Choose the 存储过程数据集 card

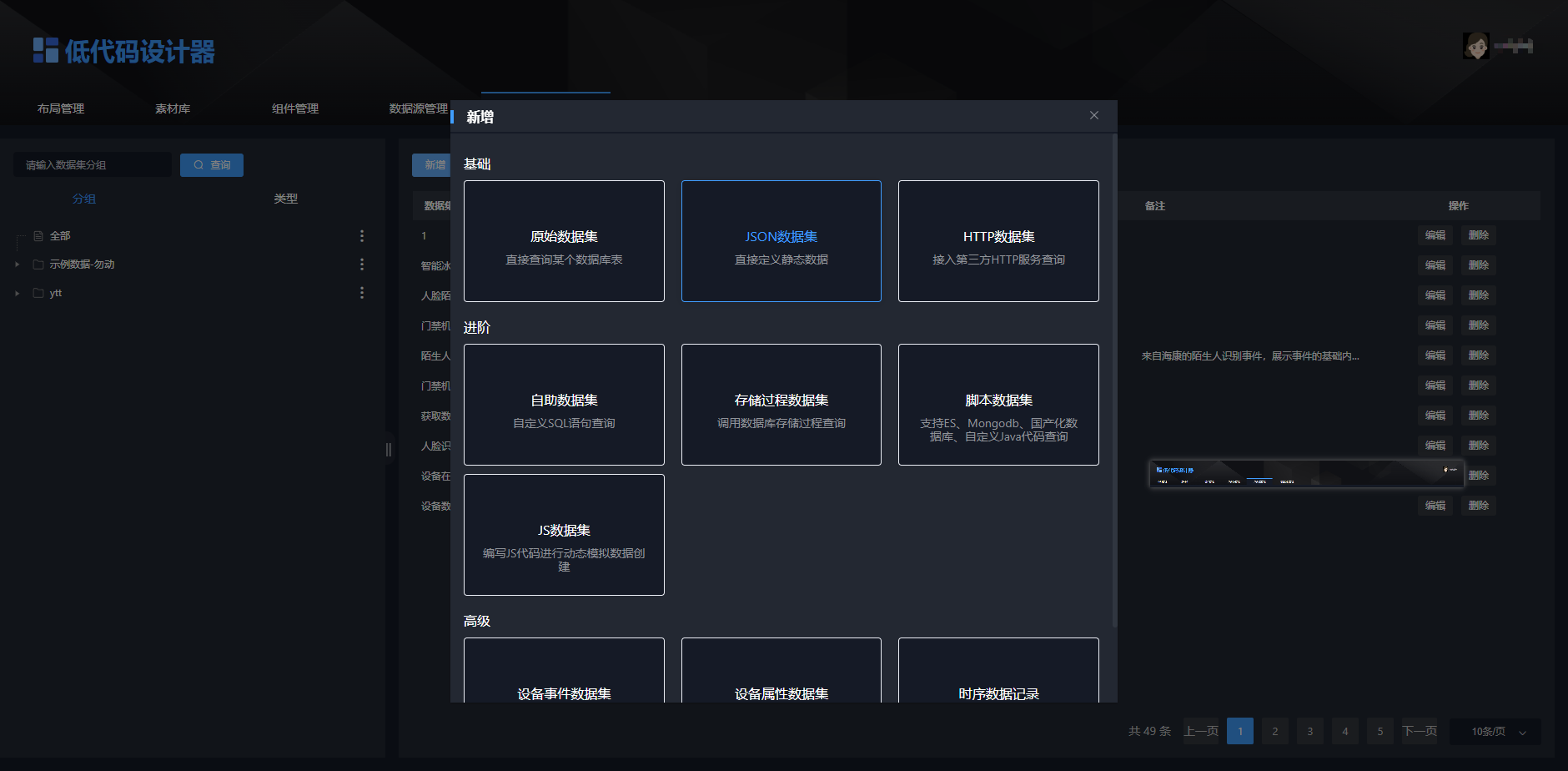[x=781, y=405]
